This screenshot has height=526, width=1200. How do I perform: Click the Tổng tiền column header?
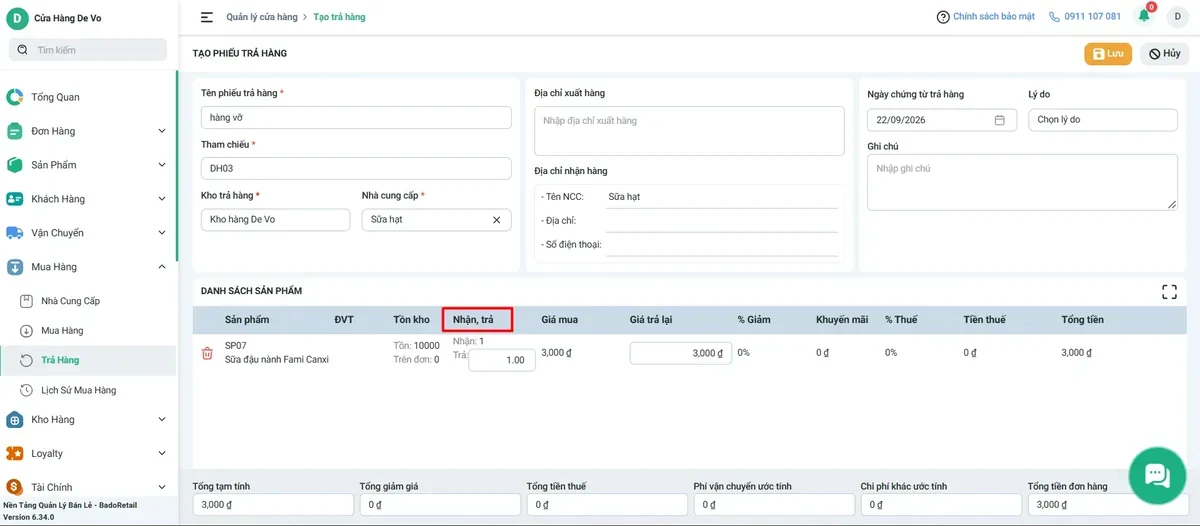1082,320
